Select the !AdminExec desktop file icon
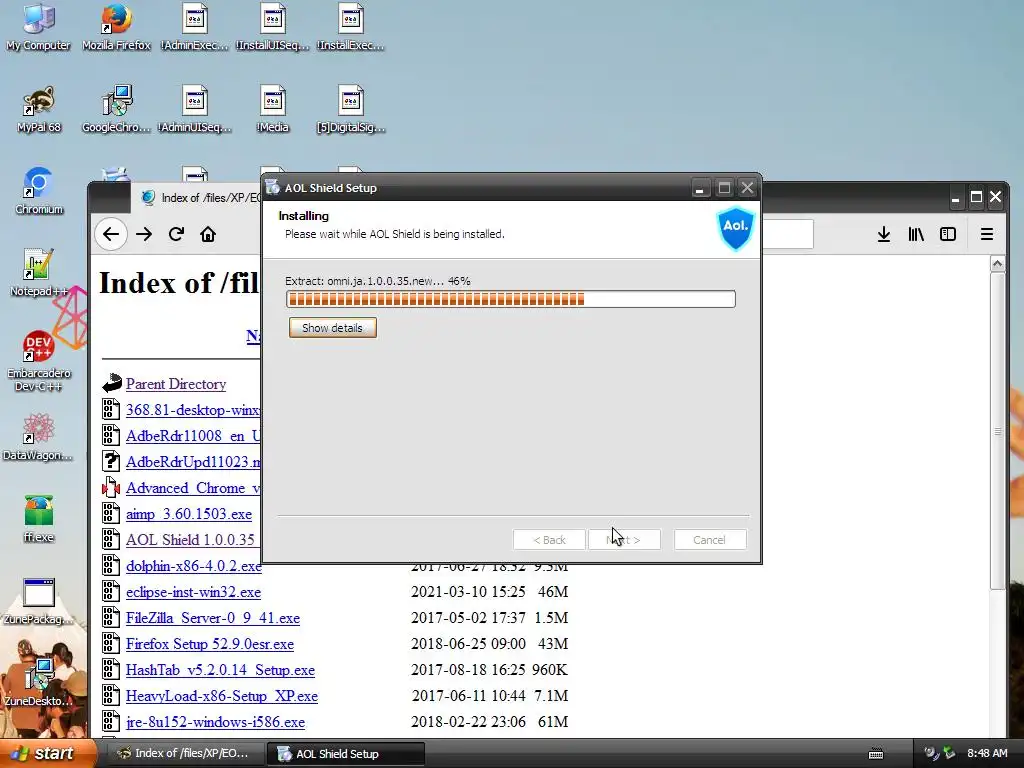This screenshot has height=768, width=1024. click(195, 27)
